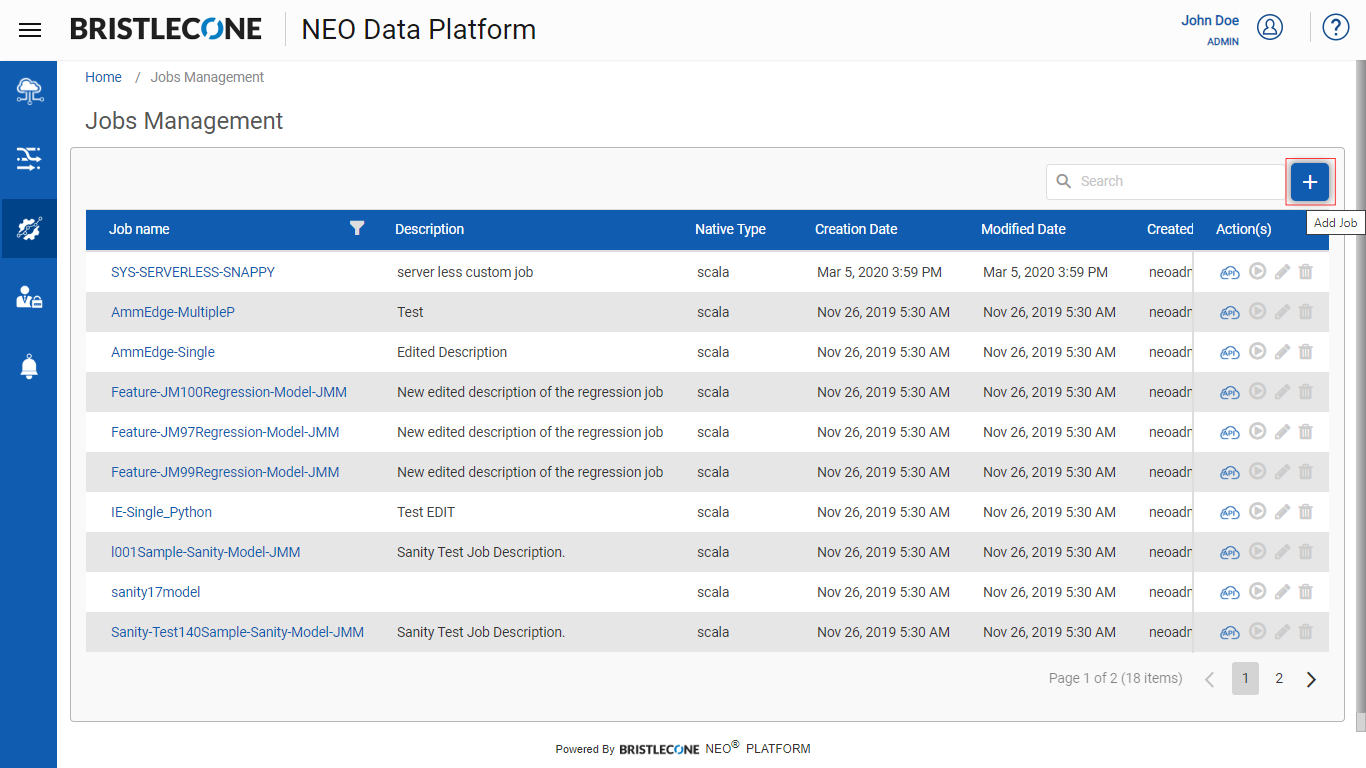Open API icon for AmmEdge-MultipleP

[1230, 312]
